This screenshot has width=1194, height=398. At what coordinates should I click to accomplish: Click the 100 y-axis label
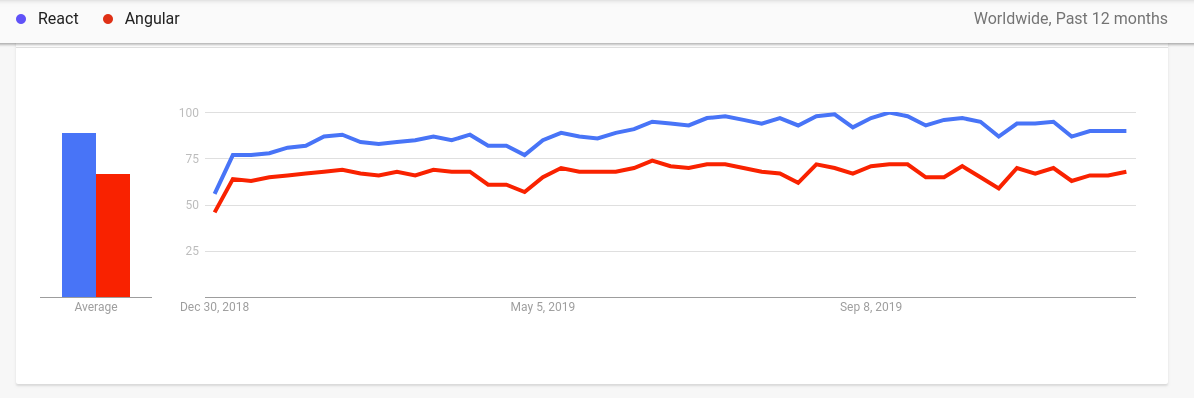pyautogui.click(x=189, y=113)
